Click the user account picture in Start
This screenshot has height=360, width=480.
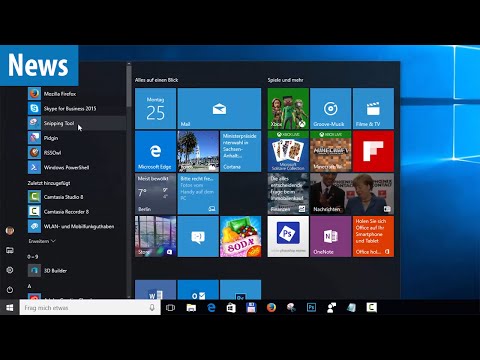pyautogui.click(x=10, y=231)
